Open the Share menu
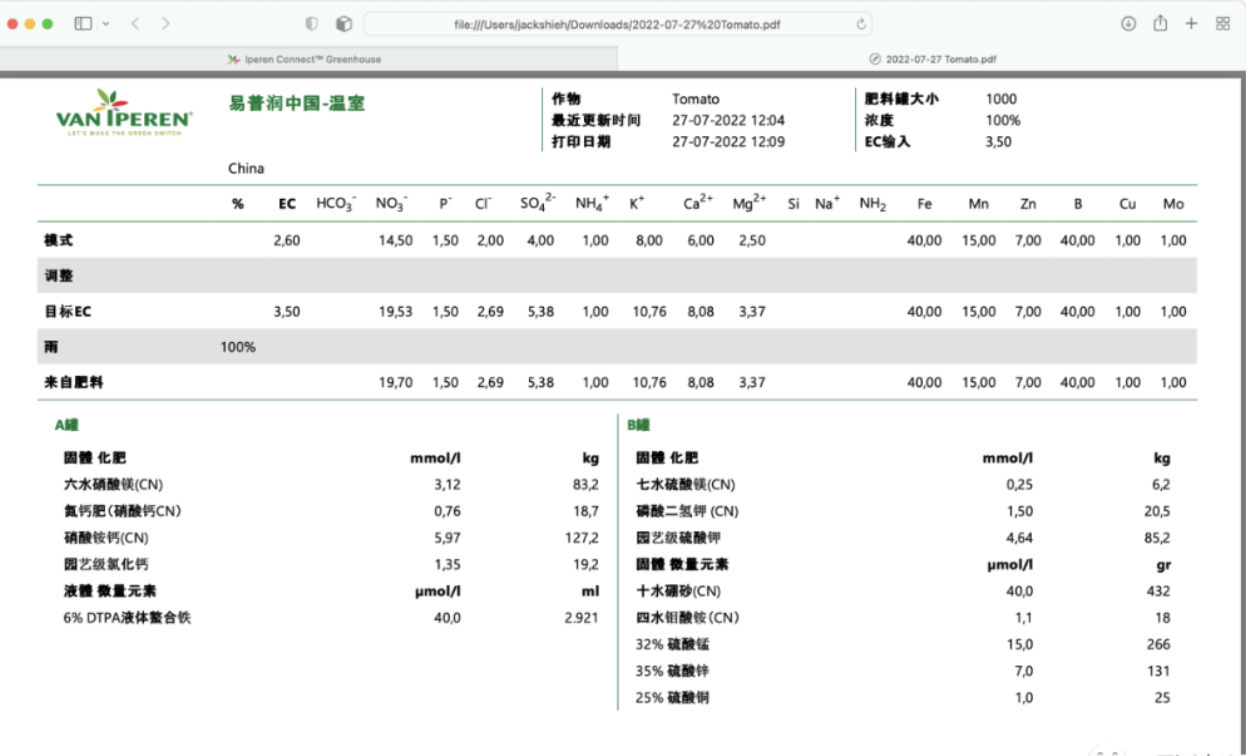The height and width of the screenshot is (756, 1246). click(1160, 23)
